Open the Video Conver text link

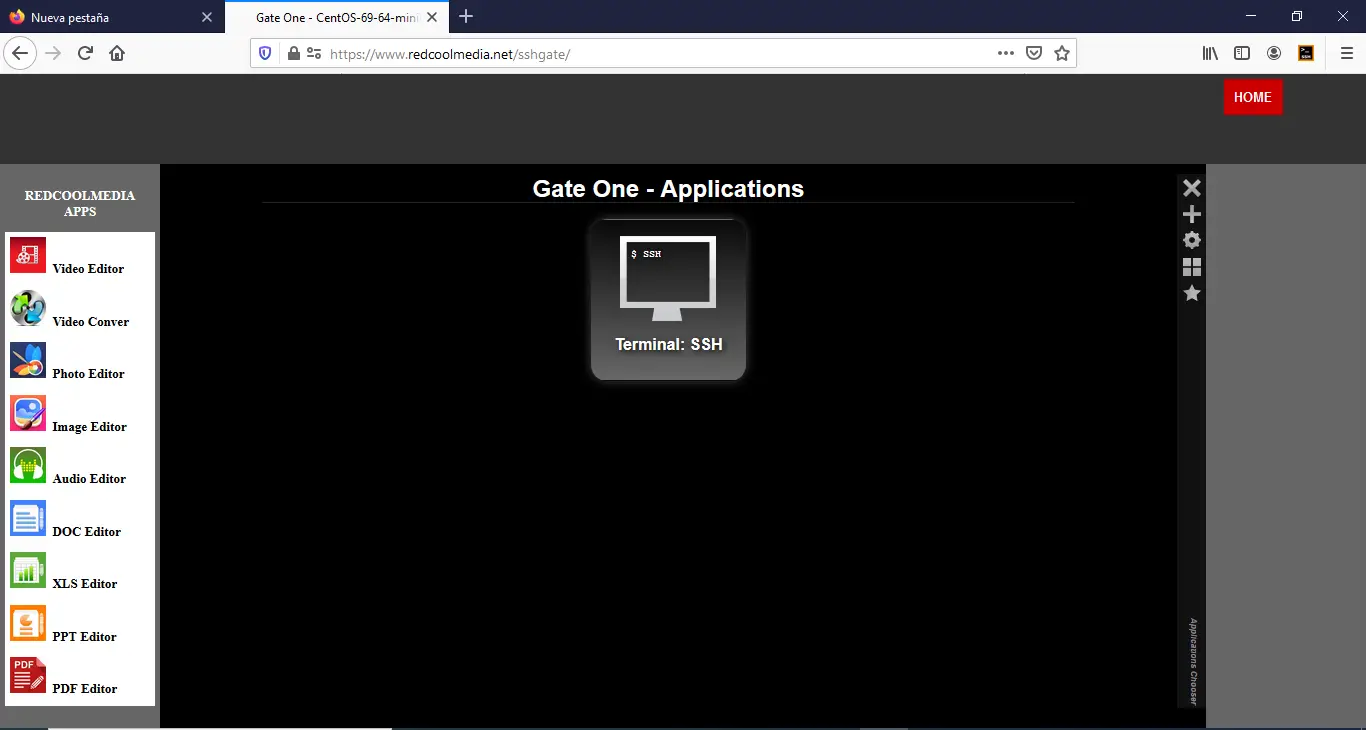point(91,322)
